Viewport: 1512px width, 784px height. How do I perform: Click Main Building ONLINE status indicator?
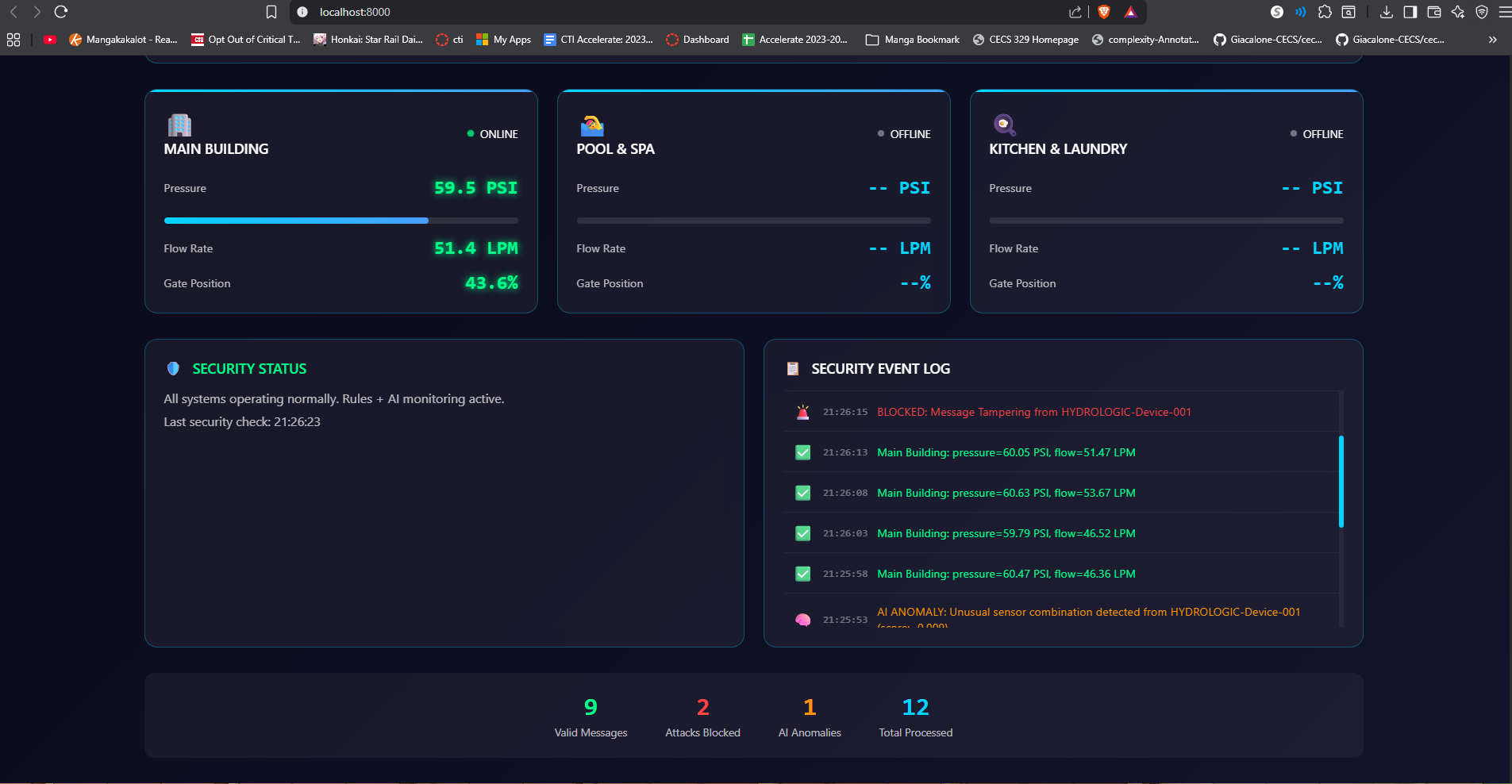click(493, 134)
